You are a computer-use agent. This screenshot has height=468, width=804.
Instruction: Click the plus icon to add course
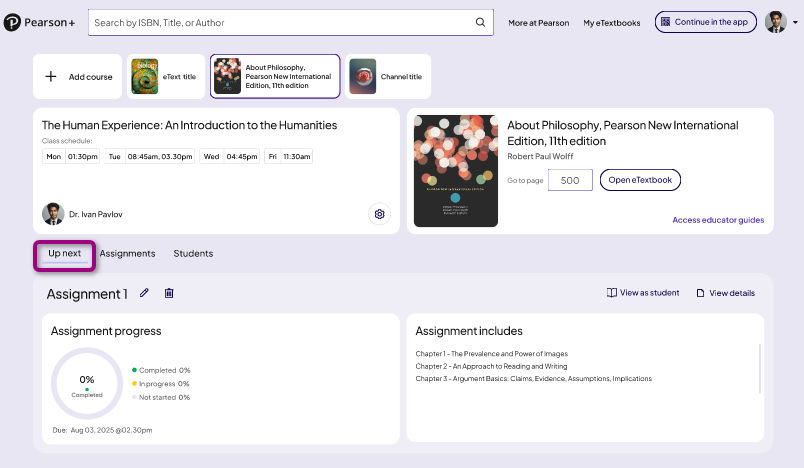[52, 77]
